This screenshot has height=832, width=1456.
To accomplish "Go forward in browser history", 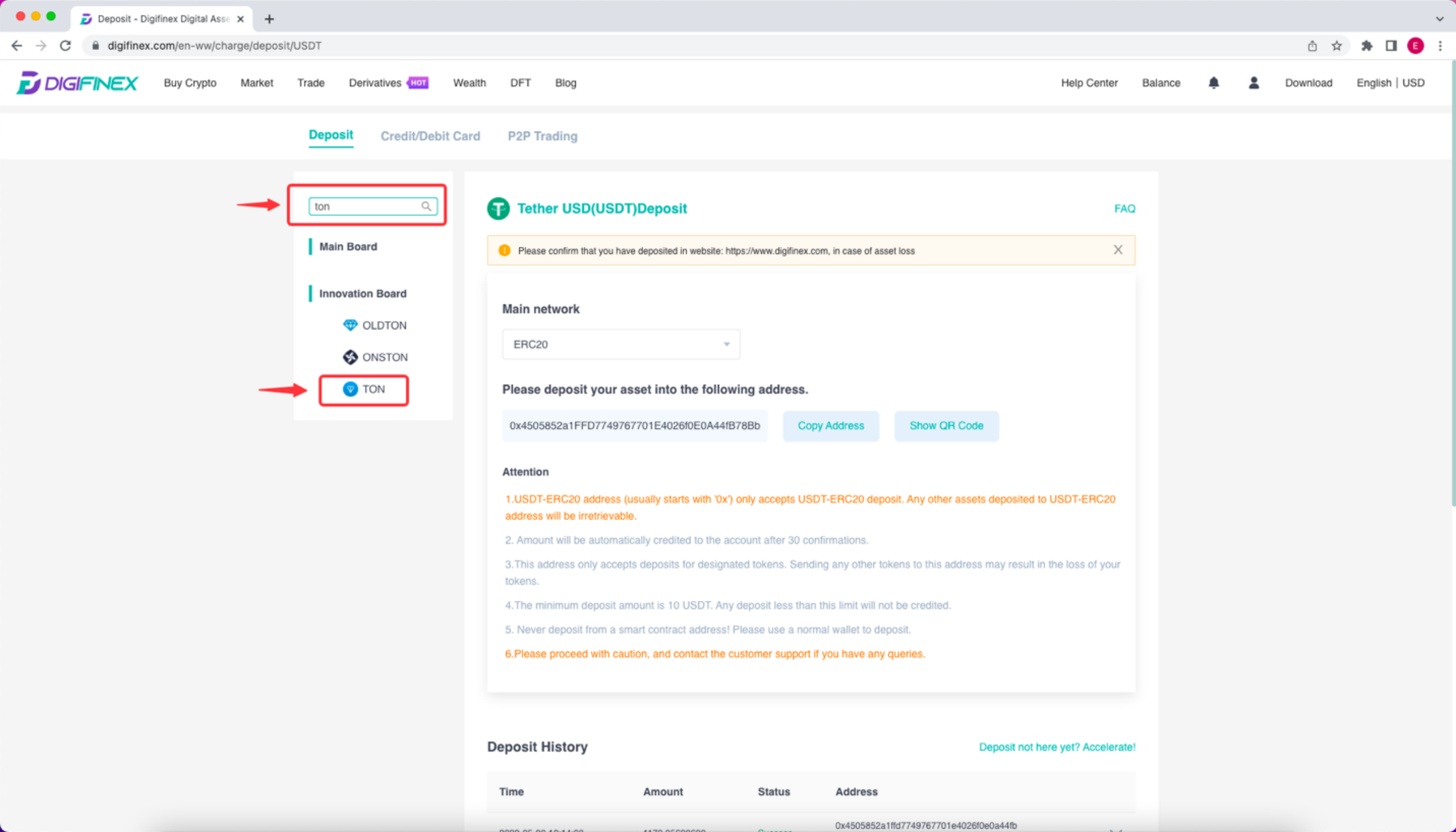I will (x=40, y=46).
